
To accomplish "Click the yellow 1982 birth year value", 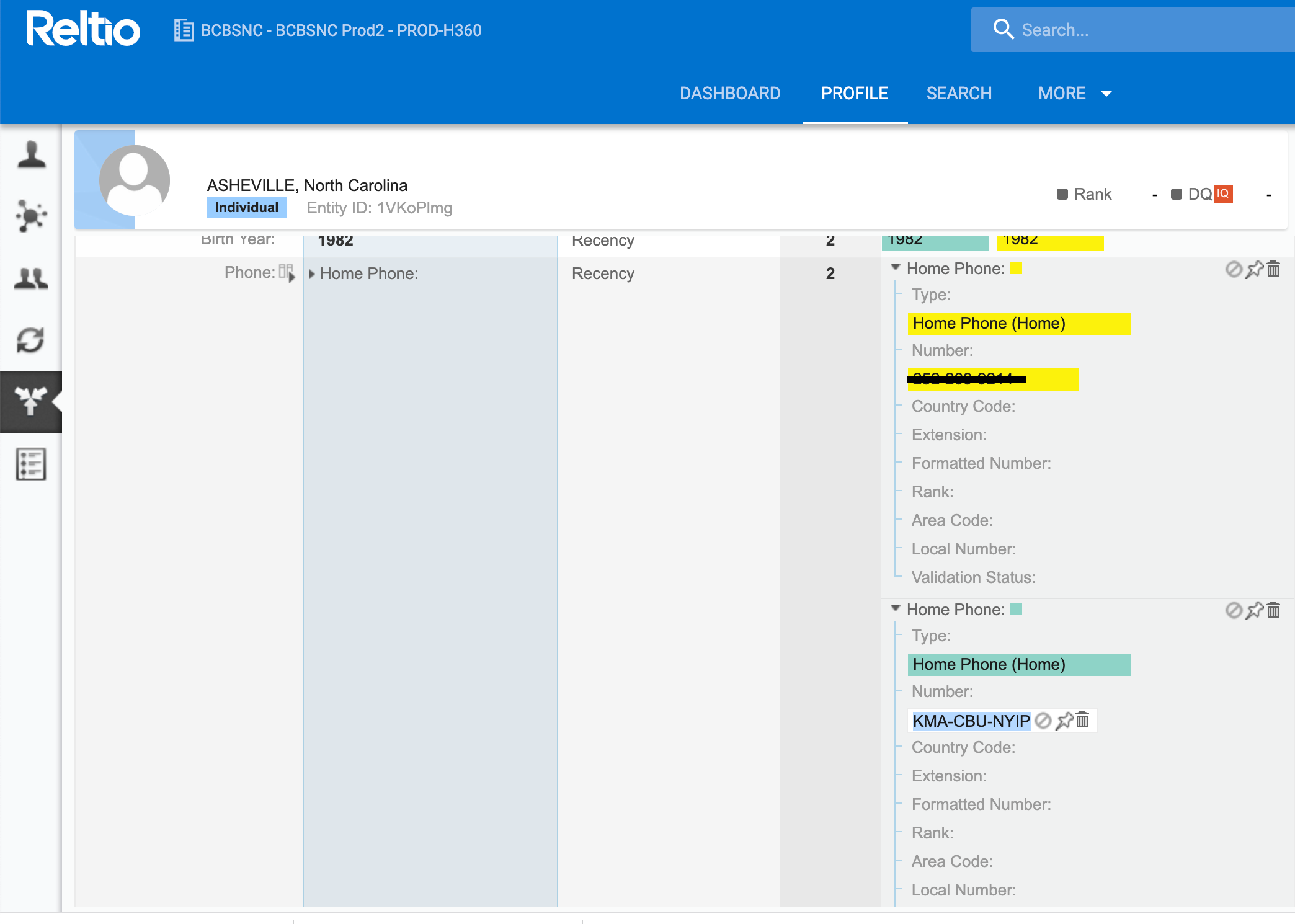I will pos(1051,241).
